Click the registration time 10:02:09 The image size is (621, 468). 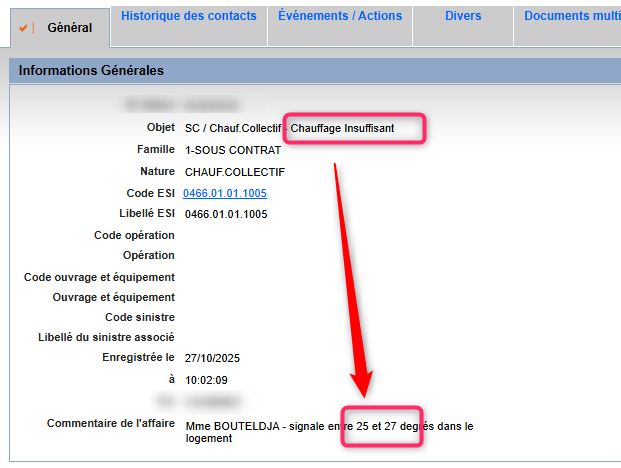pos(206,380)
